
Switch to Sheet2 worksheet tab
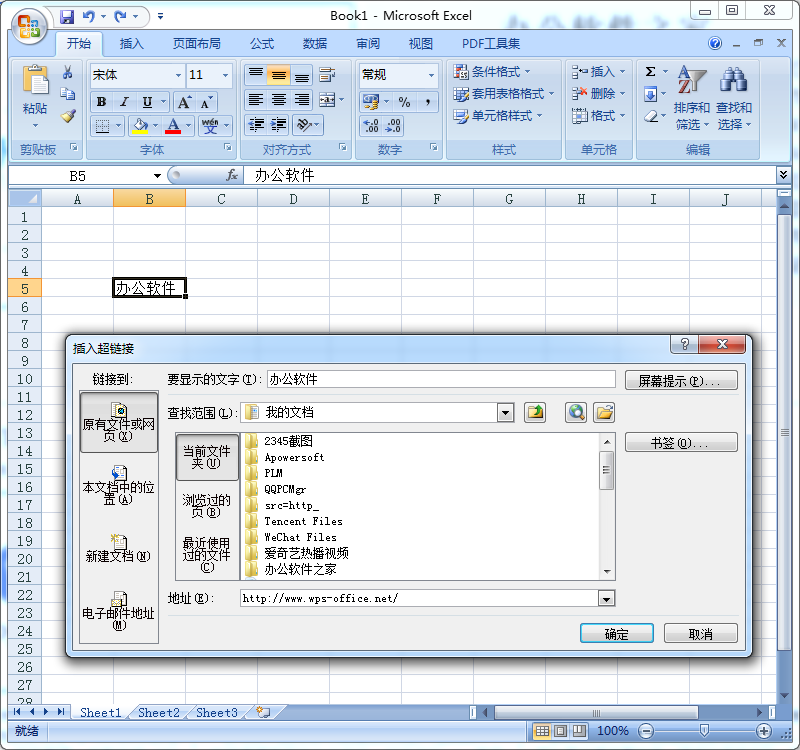pyautogui.click(x=159, y=713)
